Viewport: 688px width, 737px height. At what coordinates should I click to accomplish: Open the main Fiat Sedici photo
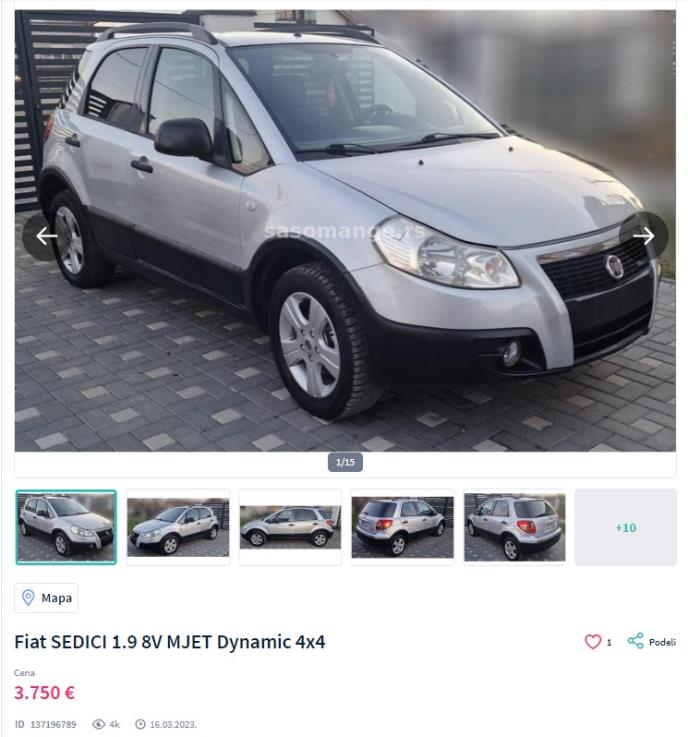[x=345, y=231]
